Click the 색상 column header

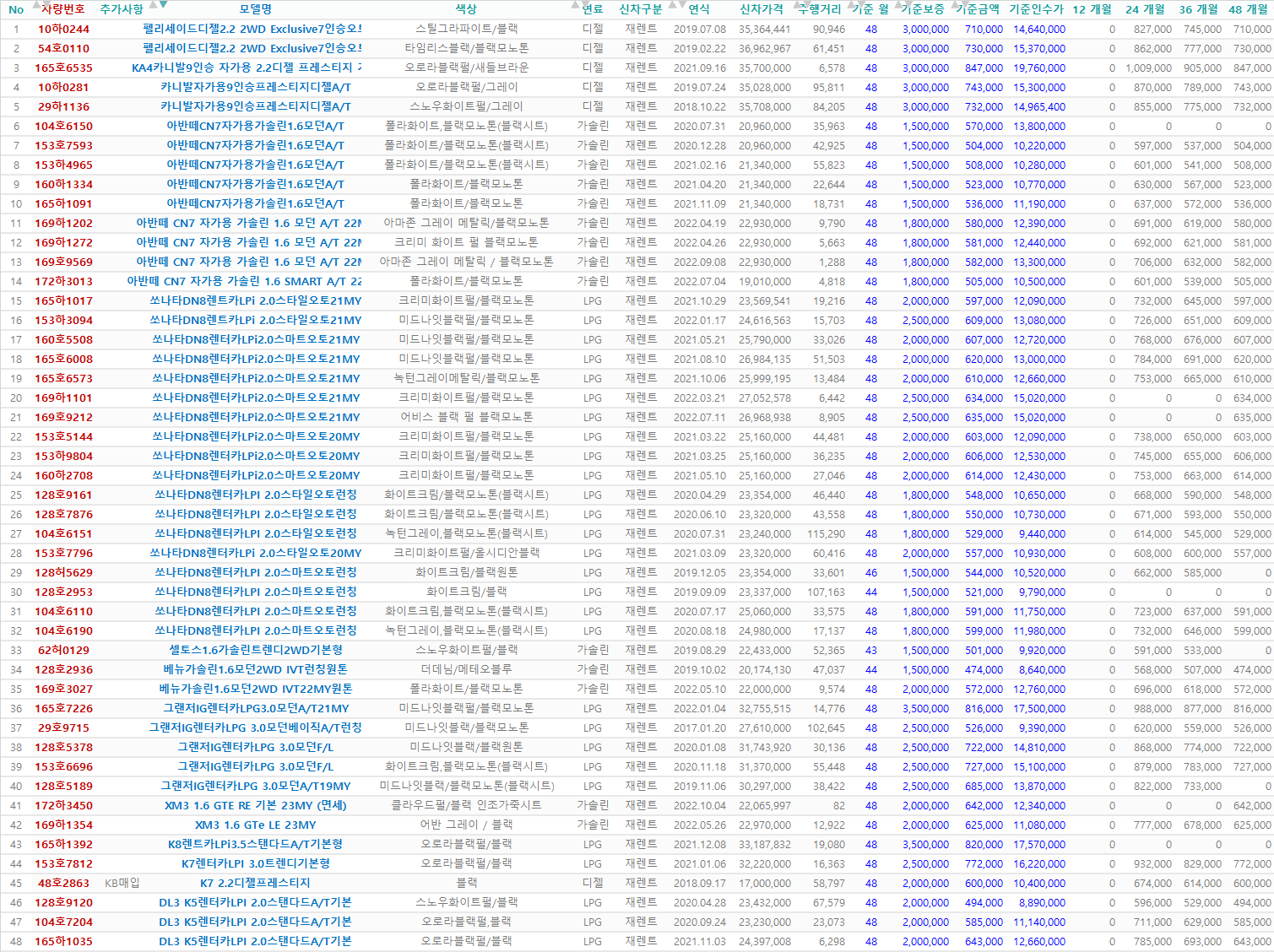point(466,9)
